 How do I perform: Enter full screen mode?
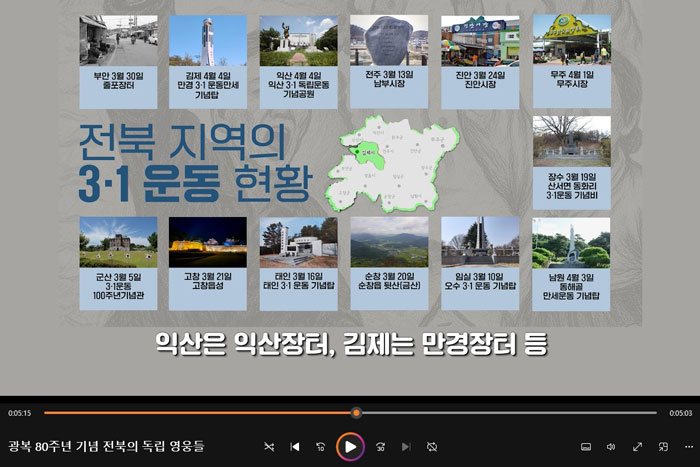point(637,446)
